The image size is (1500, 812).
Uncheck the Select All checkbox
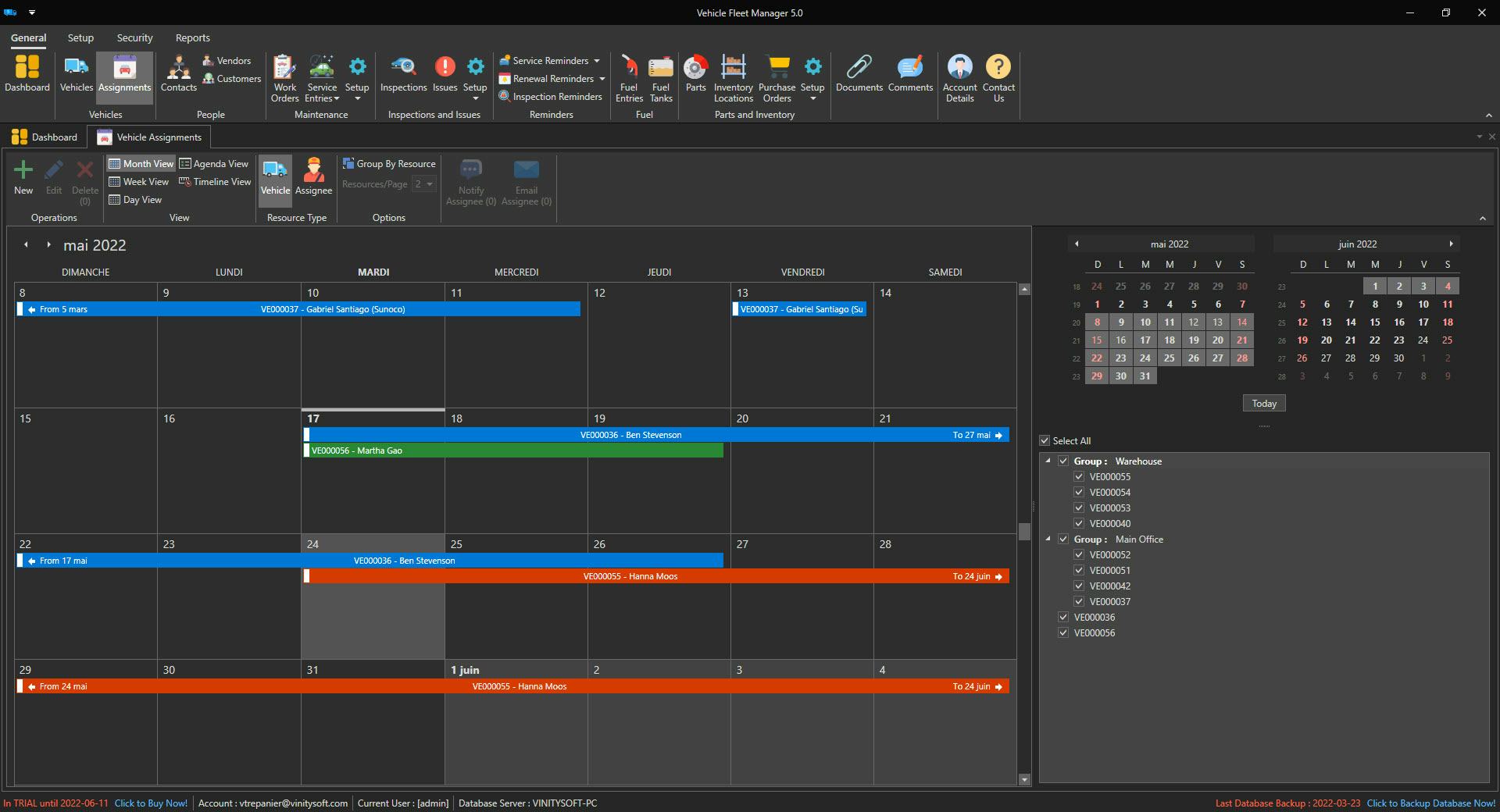pyautogui.click(x=1045, y=441)
